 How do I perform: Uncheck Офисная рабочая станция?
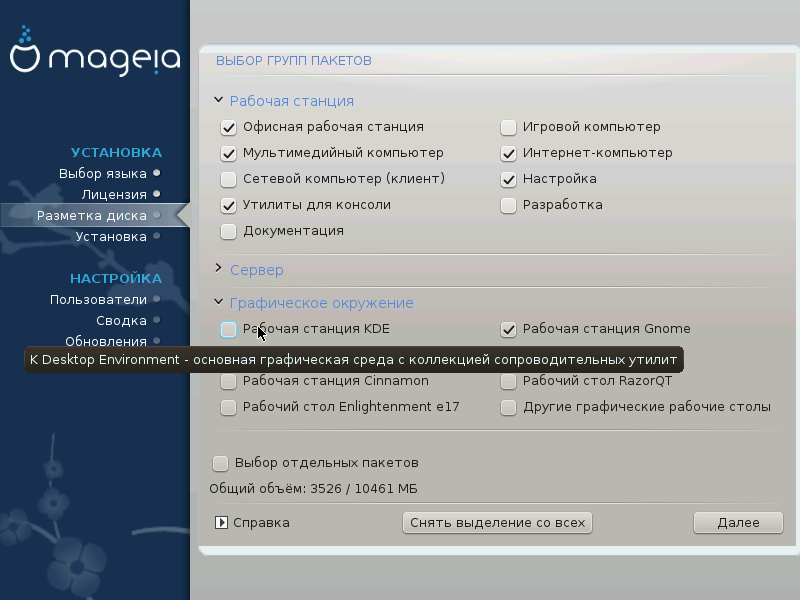(228, 127)
